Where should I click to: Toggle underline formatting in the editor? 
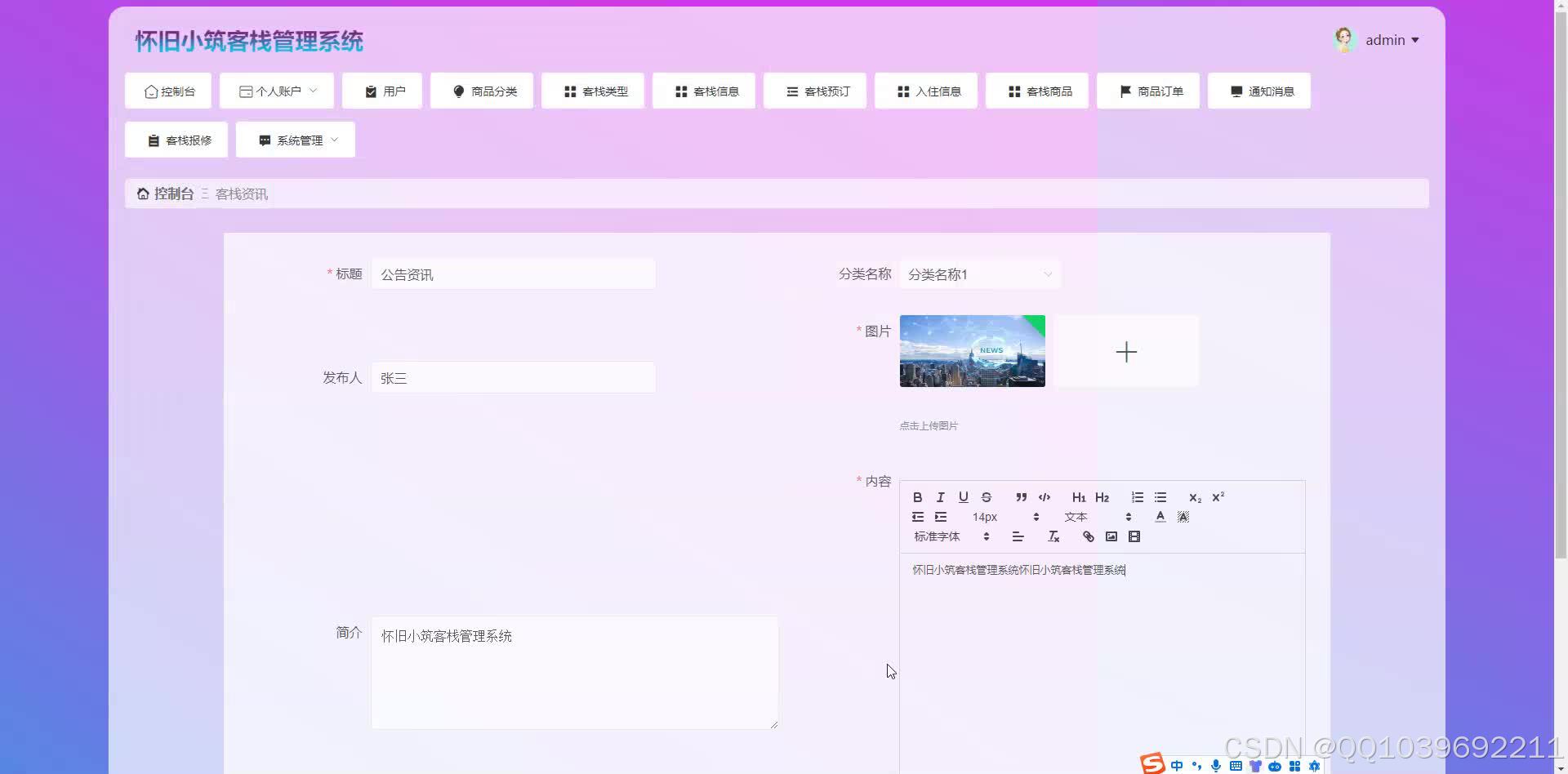(963, 496)
